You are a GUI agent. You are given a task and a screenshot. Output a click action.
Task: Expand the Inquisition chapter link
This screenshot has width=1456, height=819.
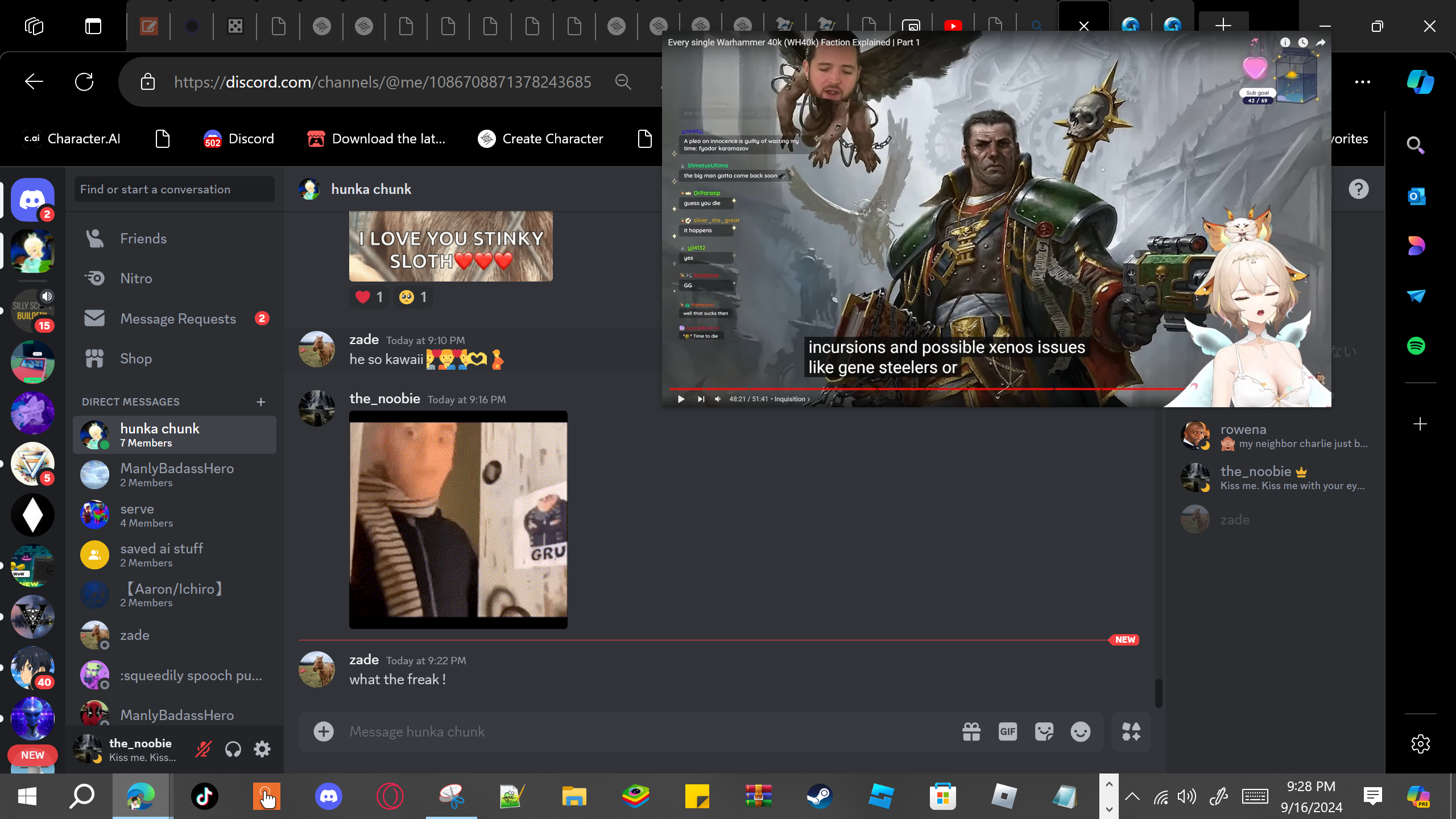pyautogui.click(x=792, y=399)
